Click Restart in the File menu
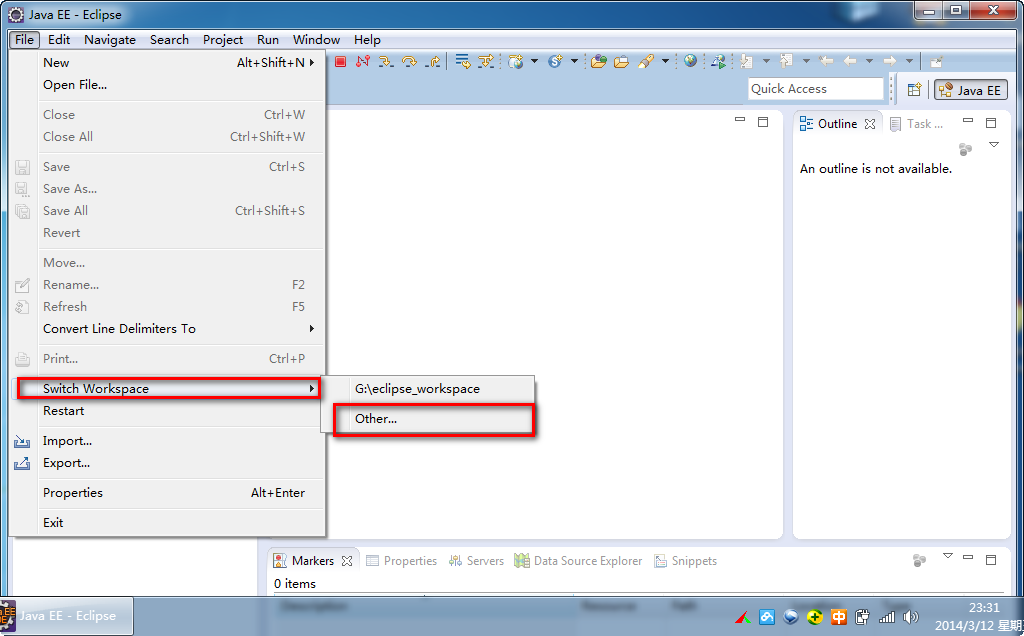Screen dimensions: 1024x636 pos(63,411)
